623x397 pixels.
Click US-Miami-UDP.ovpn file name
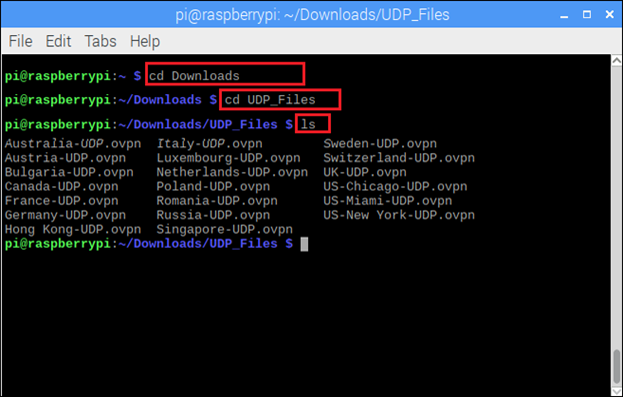click(387, 201)
